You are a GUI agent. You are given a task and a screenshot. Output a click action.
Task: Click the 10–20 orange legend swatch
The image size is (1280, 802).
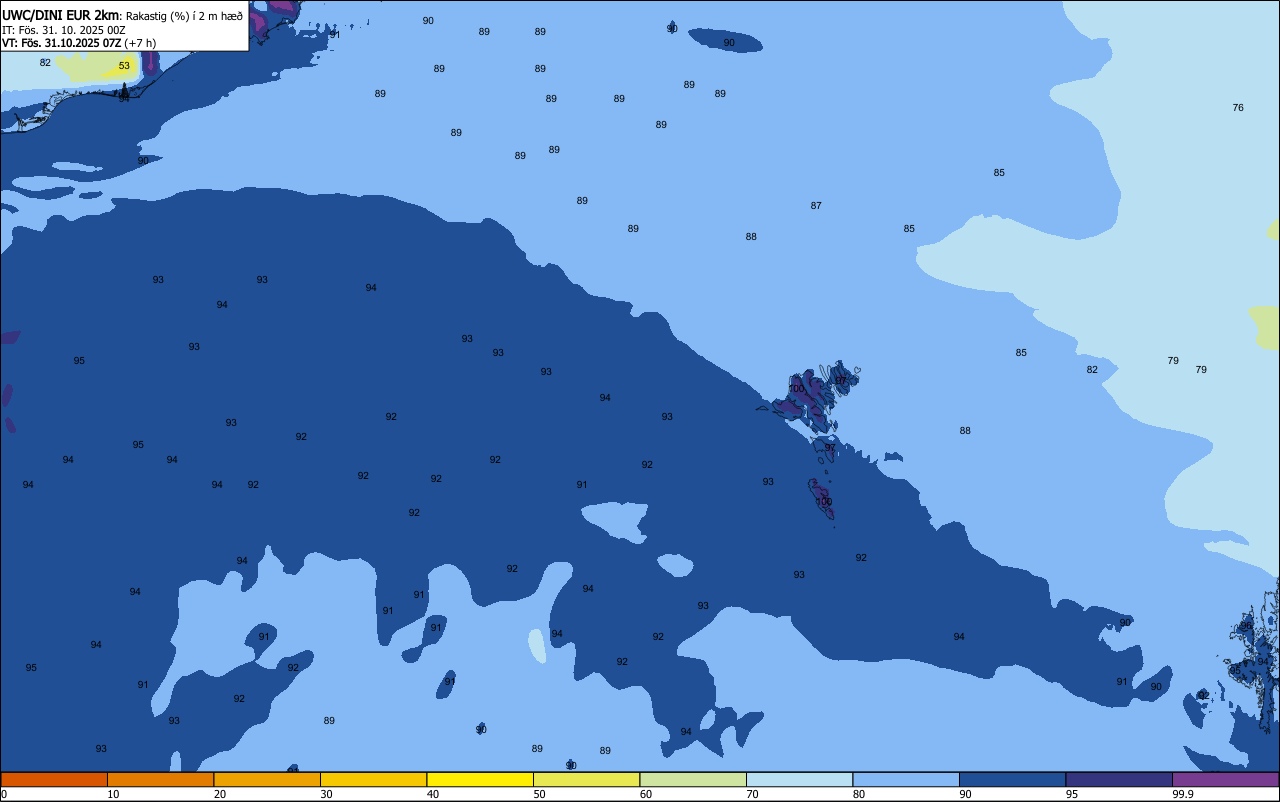160,779
